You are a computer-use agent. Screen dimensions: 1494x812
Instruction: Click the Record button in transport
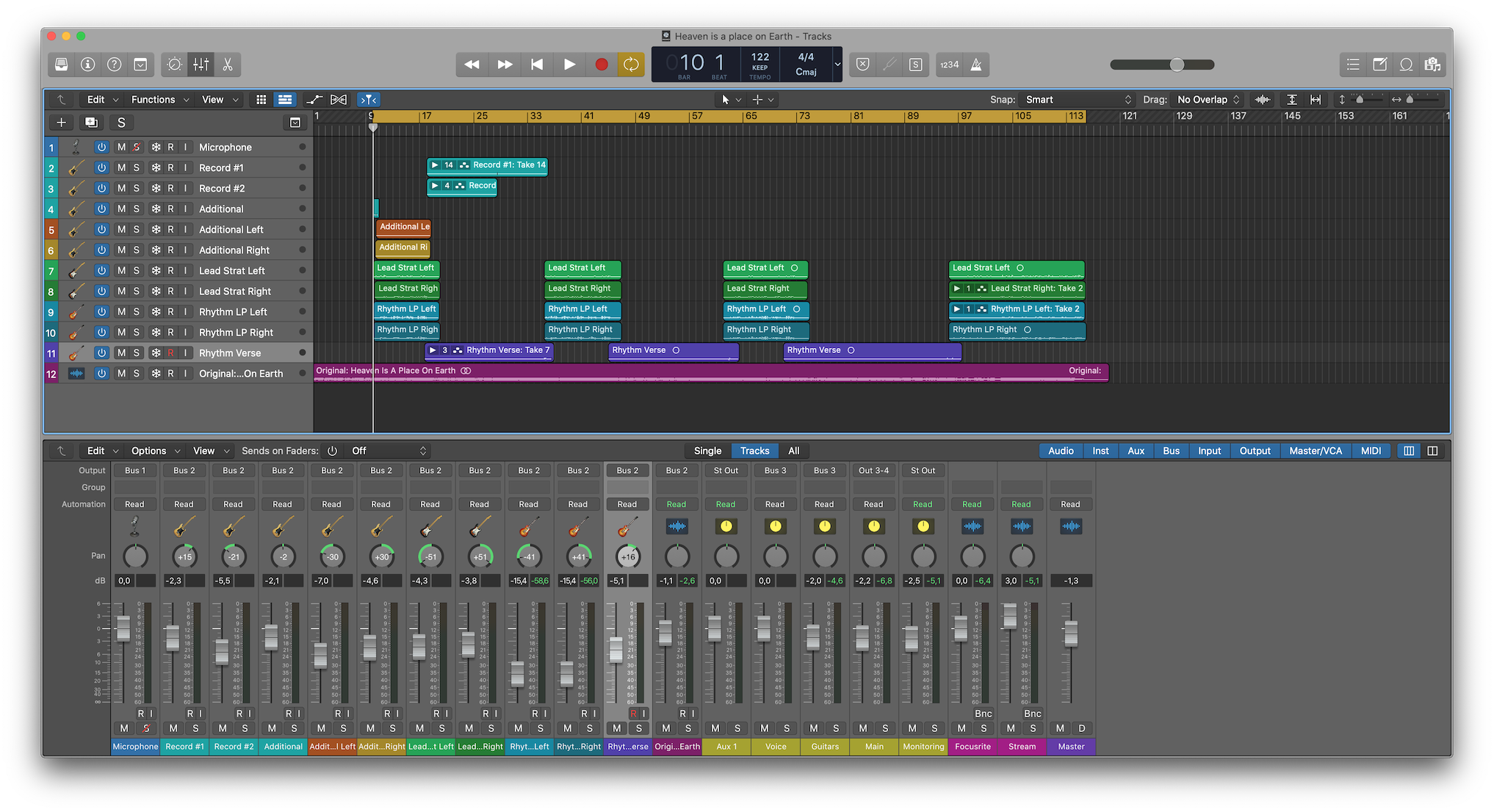coord(602,65)
